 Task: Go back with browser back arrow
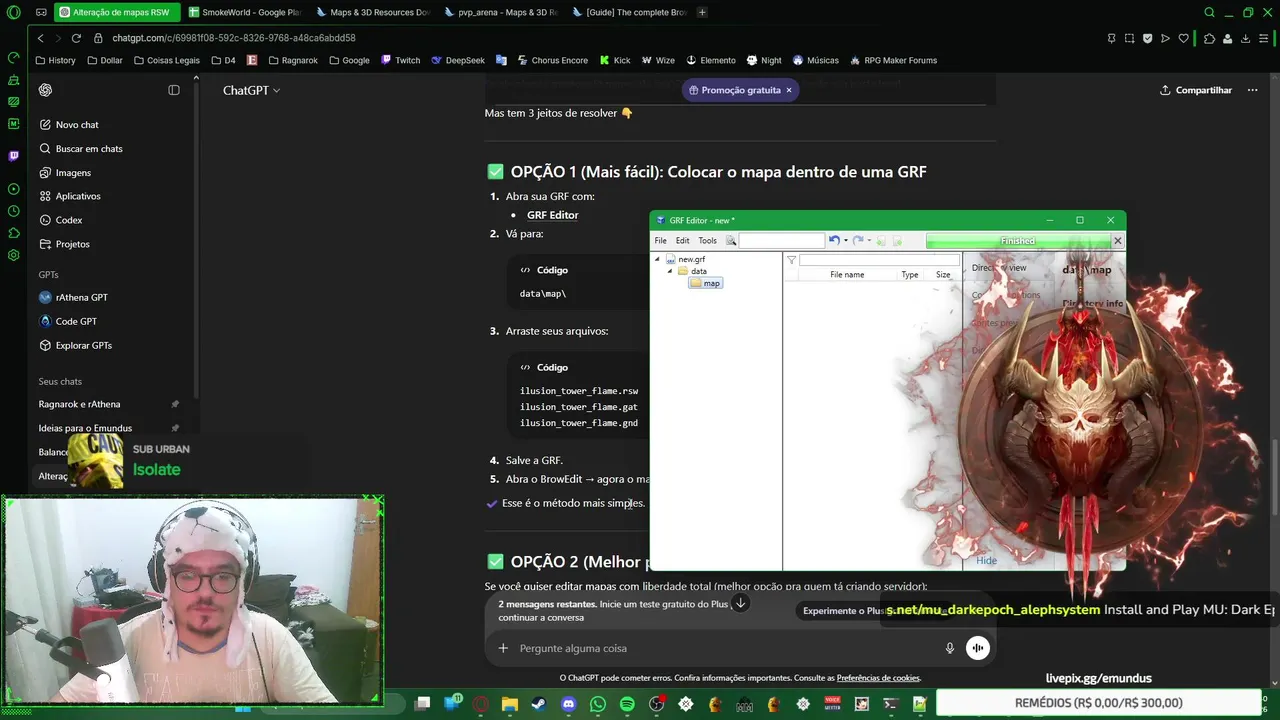[x=40, y=38]
